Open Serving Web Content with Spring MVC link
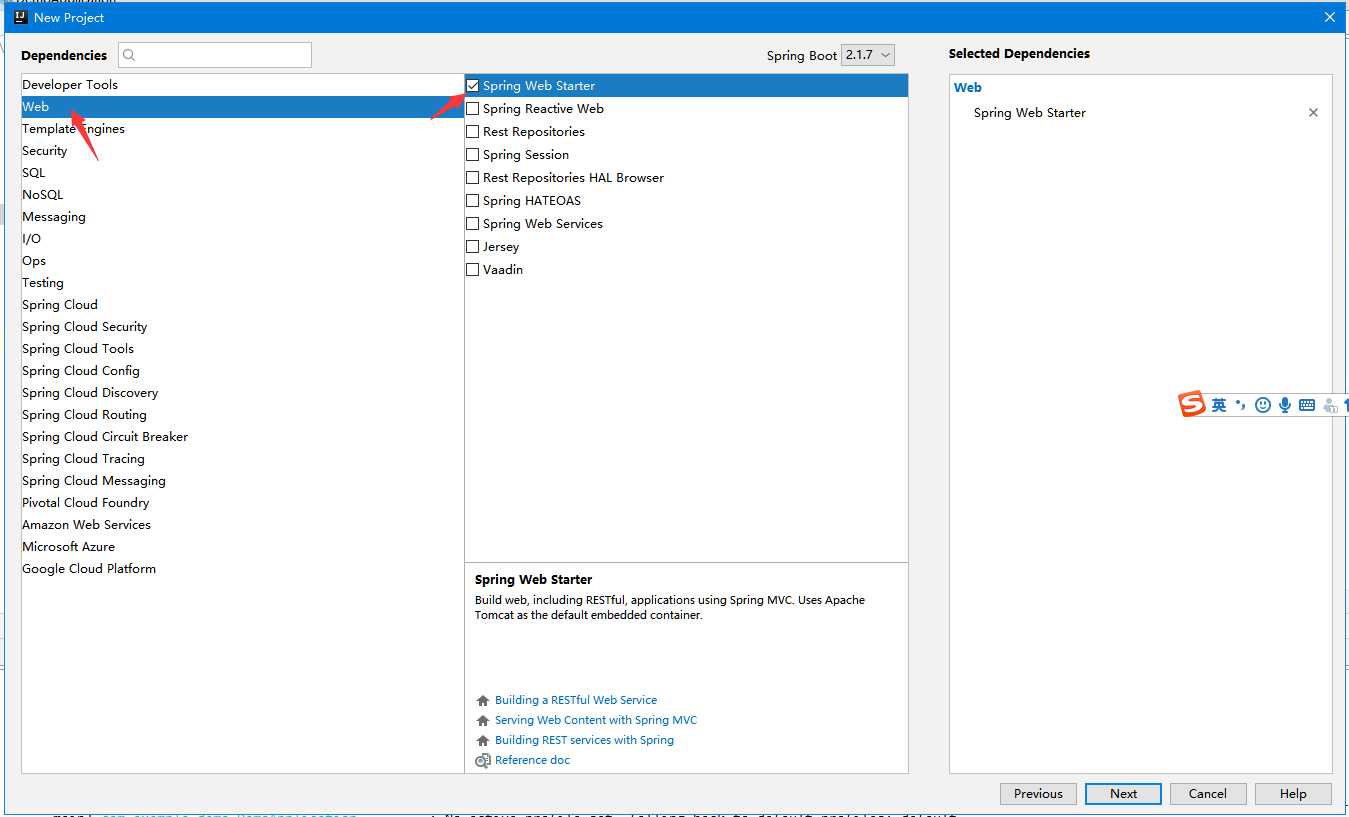This screenshot has height=817, width=1349. tap(596, 721)
